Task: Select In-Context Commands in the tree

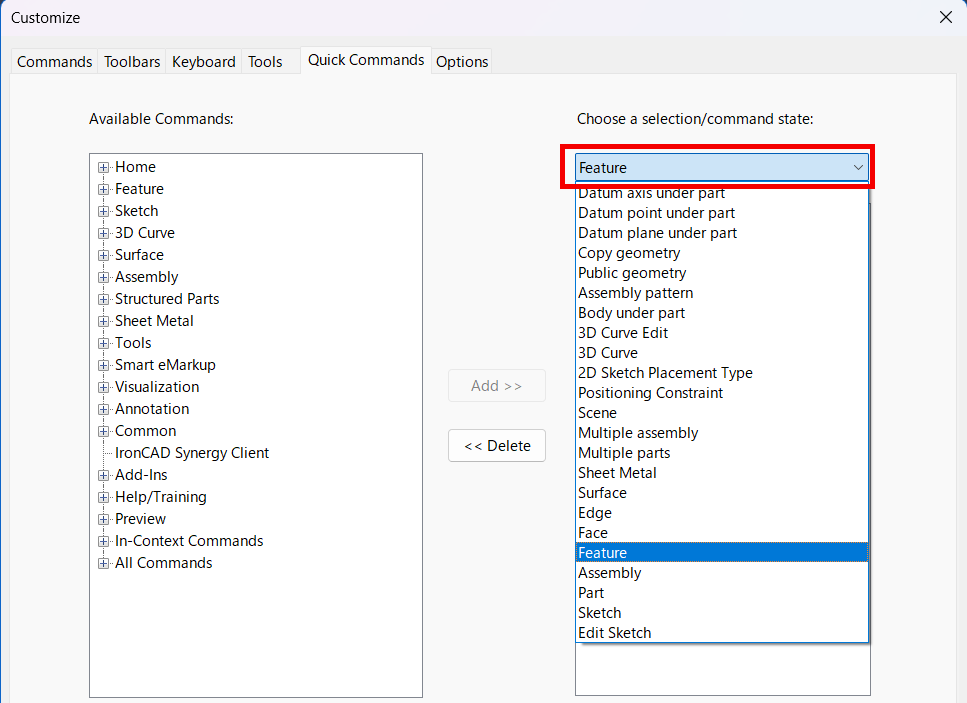Action: (189, 541)
